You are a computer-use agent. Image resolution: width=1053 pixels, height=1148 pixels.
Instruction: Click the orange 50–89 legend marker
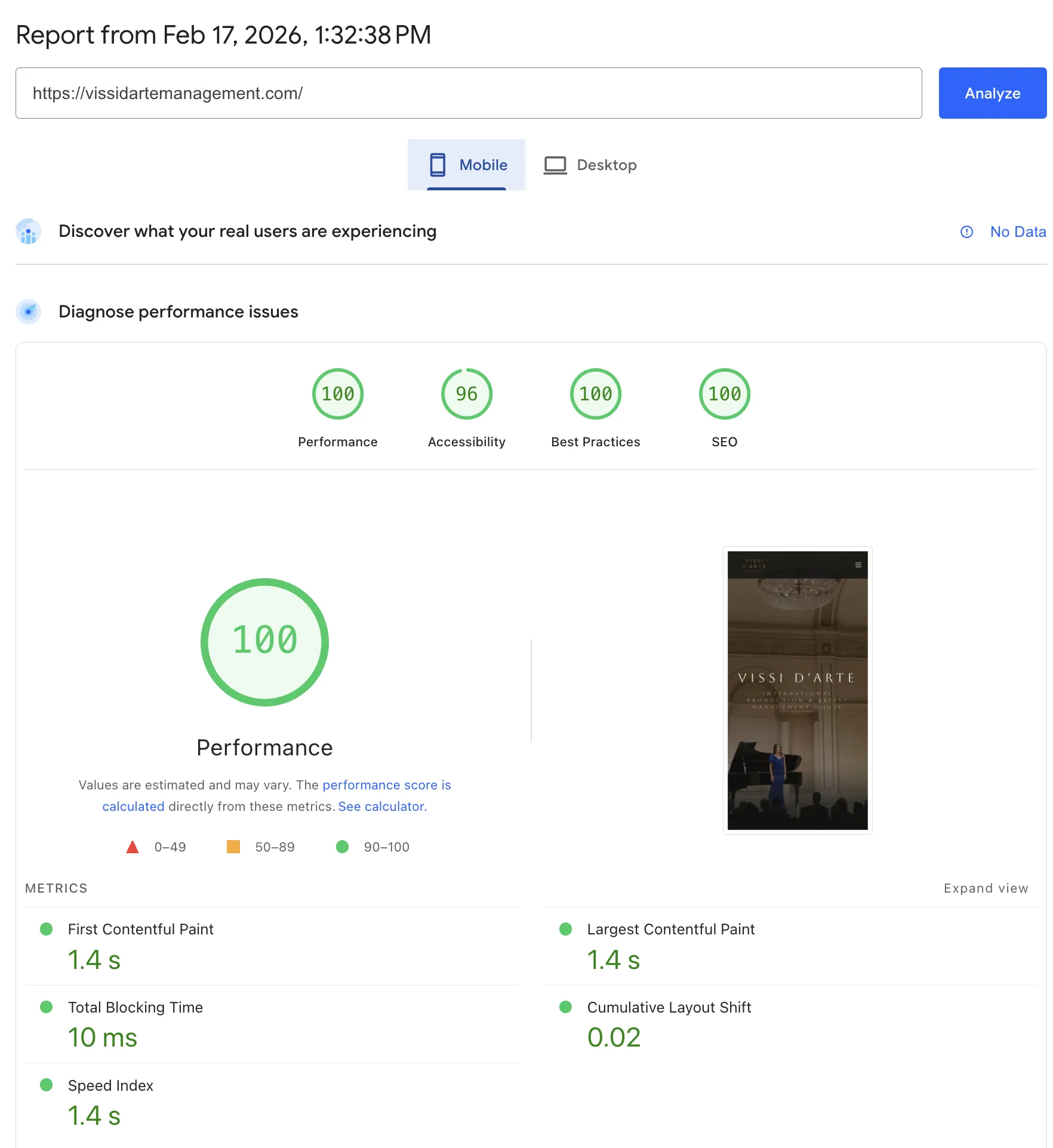232,847
